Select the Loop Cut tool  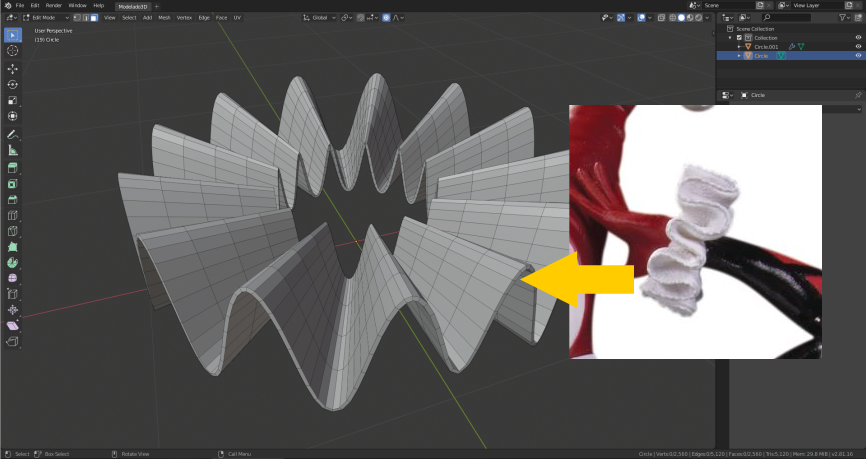(x=12, y=215)
